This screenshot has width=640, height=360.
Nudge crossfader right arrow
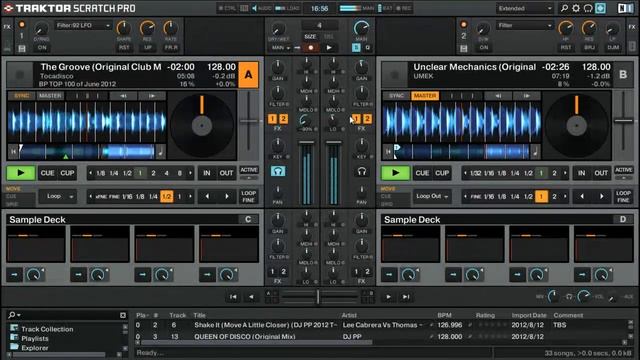click(388, 297)
